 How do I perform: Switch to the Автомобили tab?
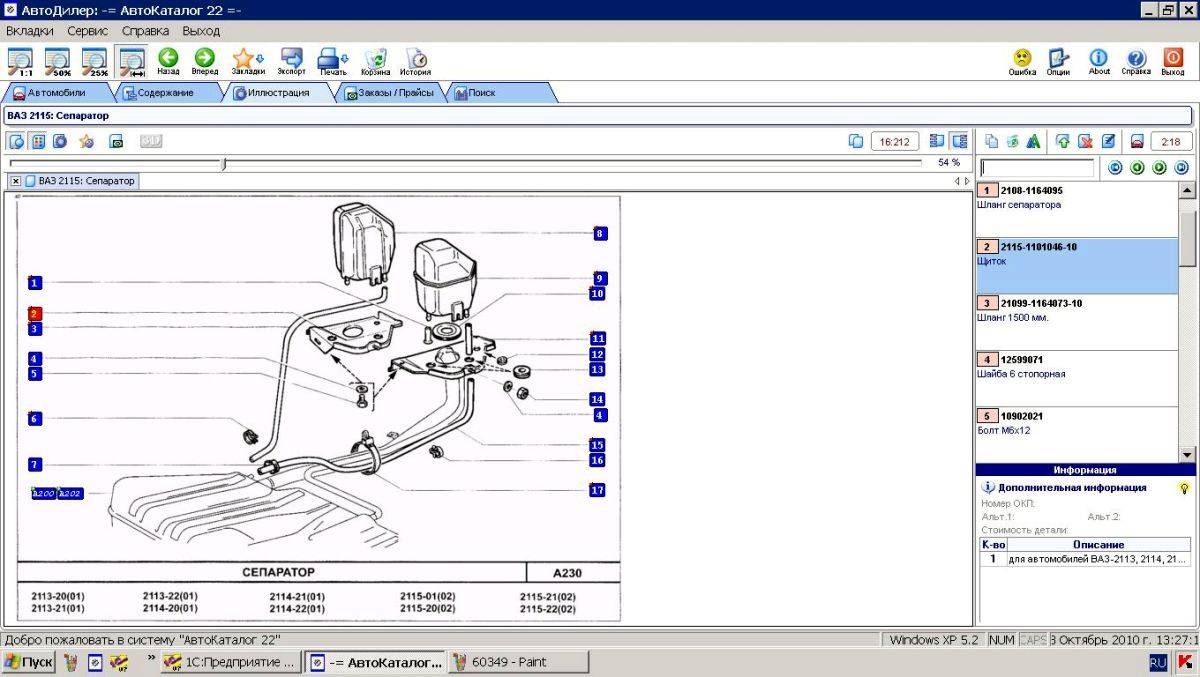click(57, 93)
